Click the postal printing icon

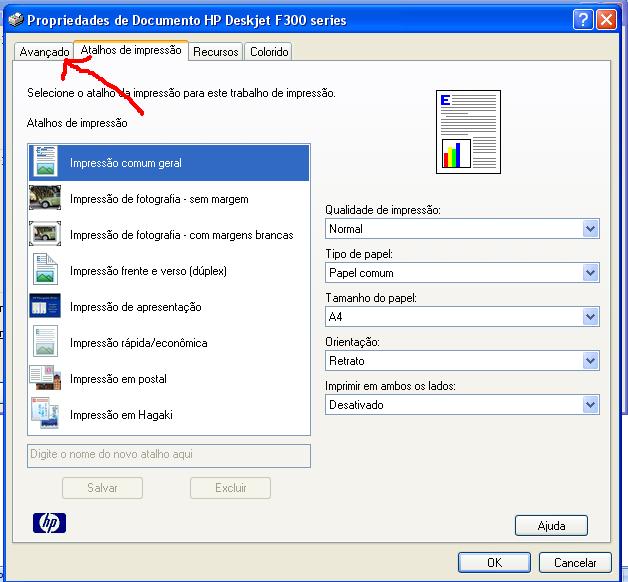click(45, 377)
